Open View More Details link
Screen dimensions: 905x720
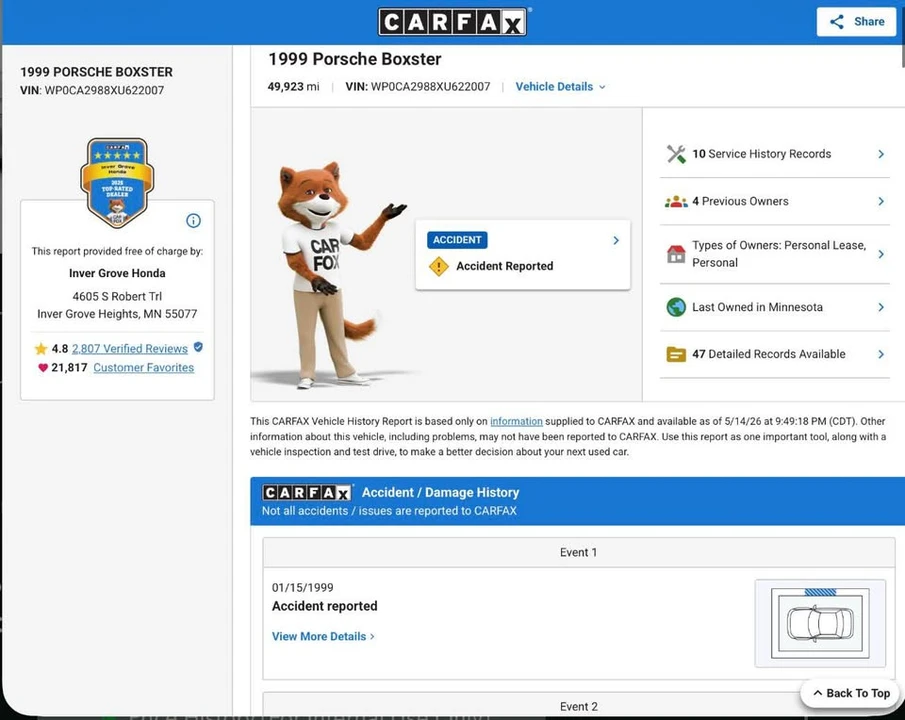[x=323, y=636]
